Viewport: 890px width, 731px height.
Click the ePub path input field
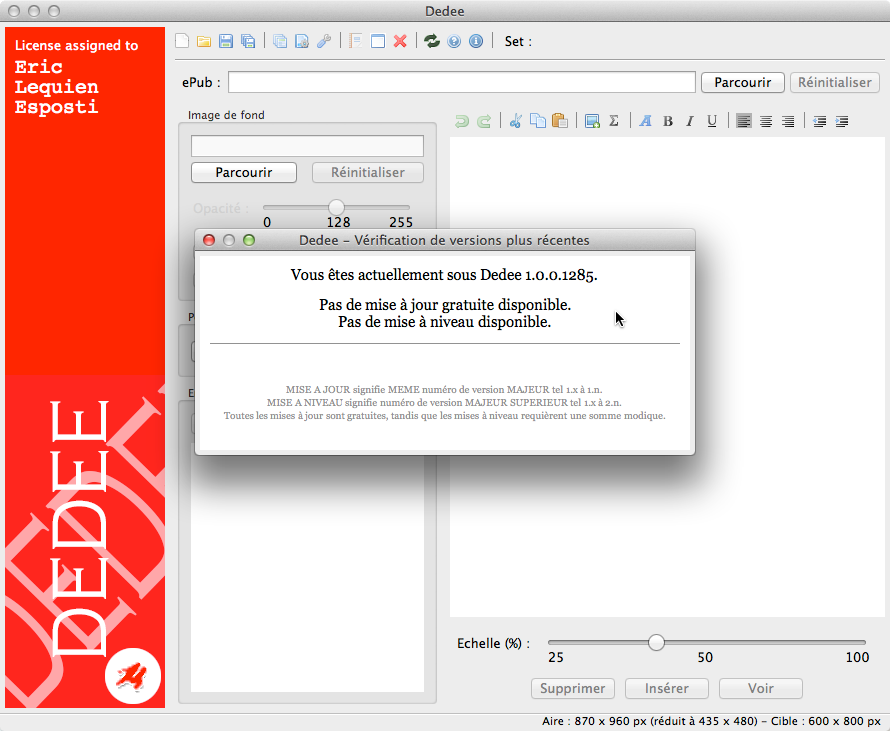(461, 82)
